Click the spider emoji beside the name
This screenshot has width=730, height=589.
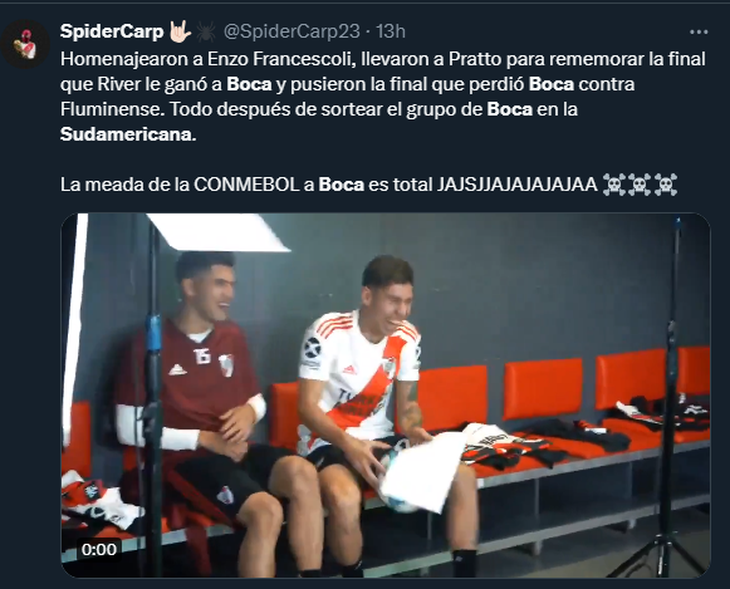[x=205, y=32]
